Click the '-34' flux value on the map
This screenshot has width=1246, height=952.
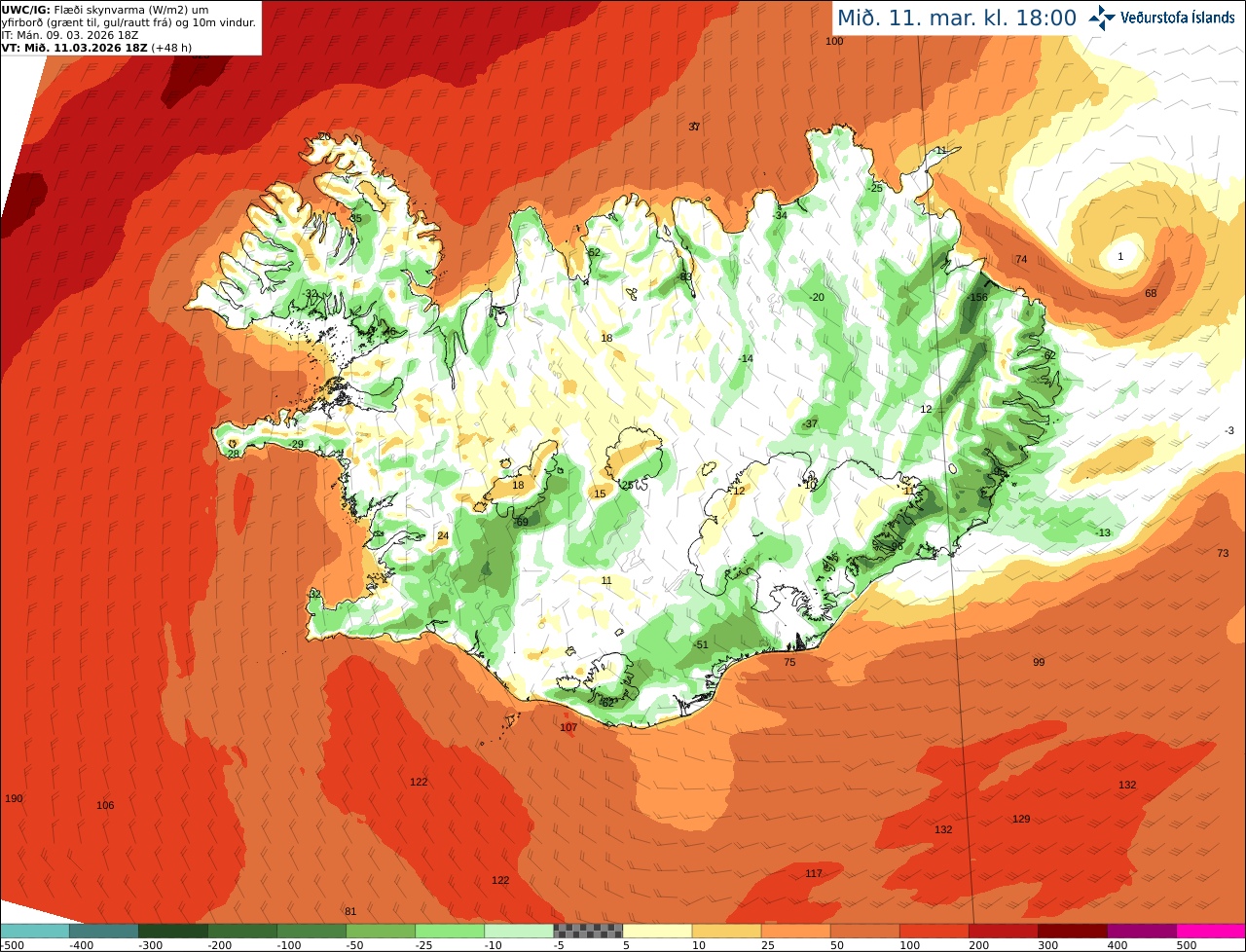click(x=779, y=215)
